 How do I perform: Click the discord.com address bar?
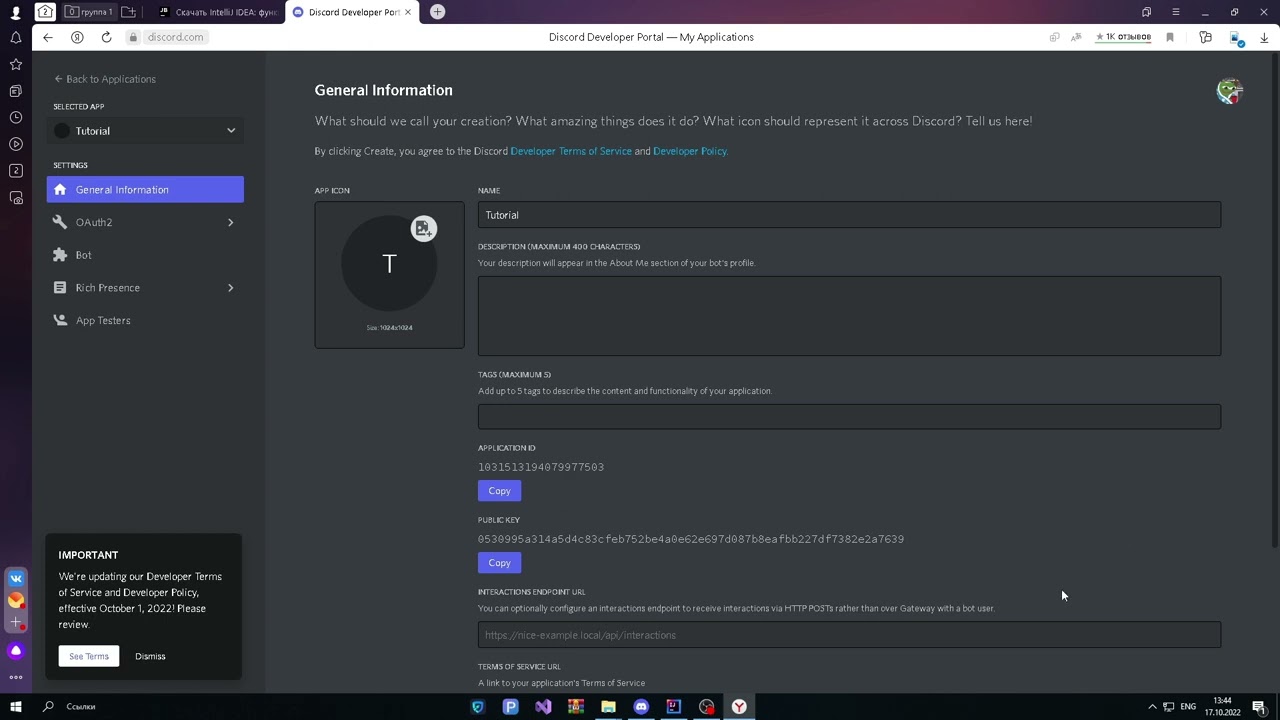pos(175,37)
